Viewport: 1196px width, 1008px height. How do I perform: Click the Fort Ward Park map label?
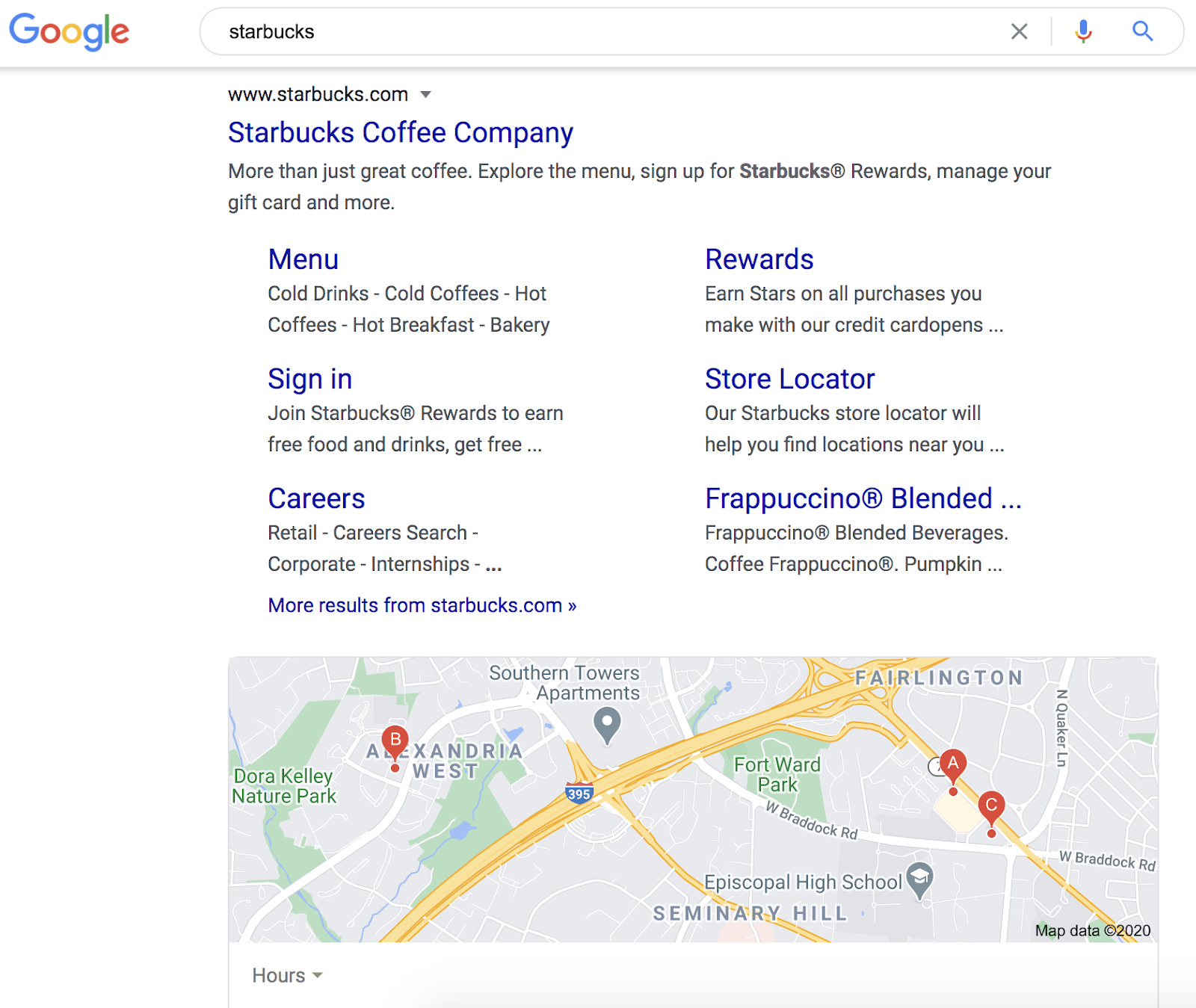coord(777,775)
